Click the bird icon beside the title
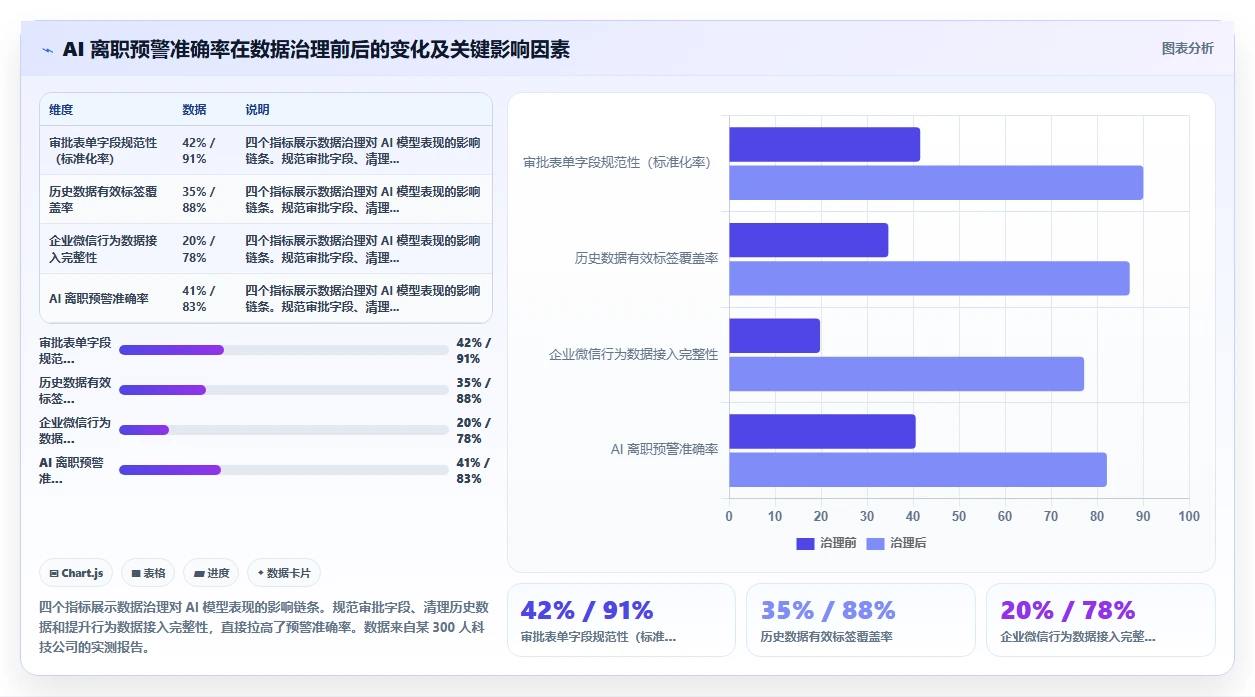This screenshot has width=1255, height=697. click(47, 50)
